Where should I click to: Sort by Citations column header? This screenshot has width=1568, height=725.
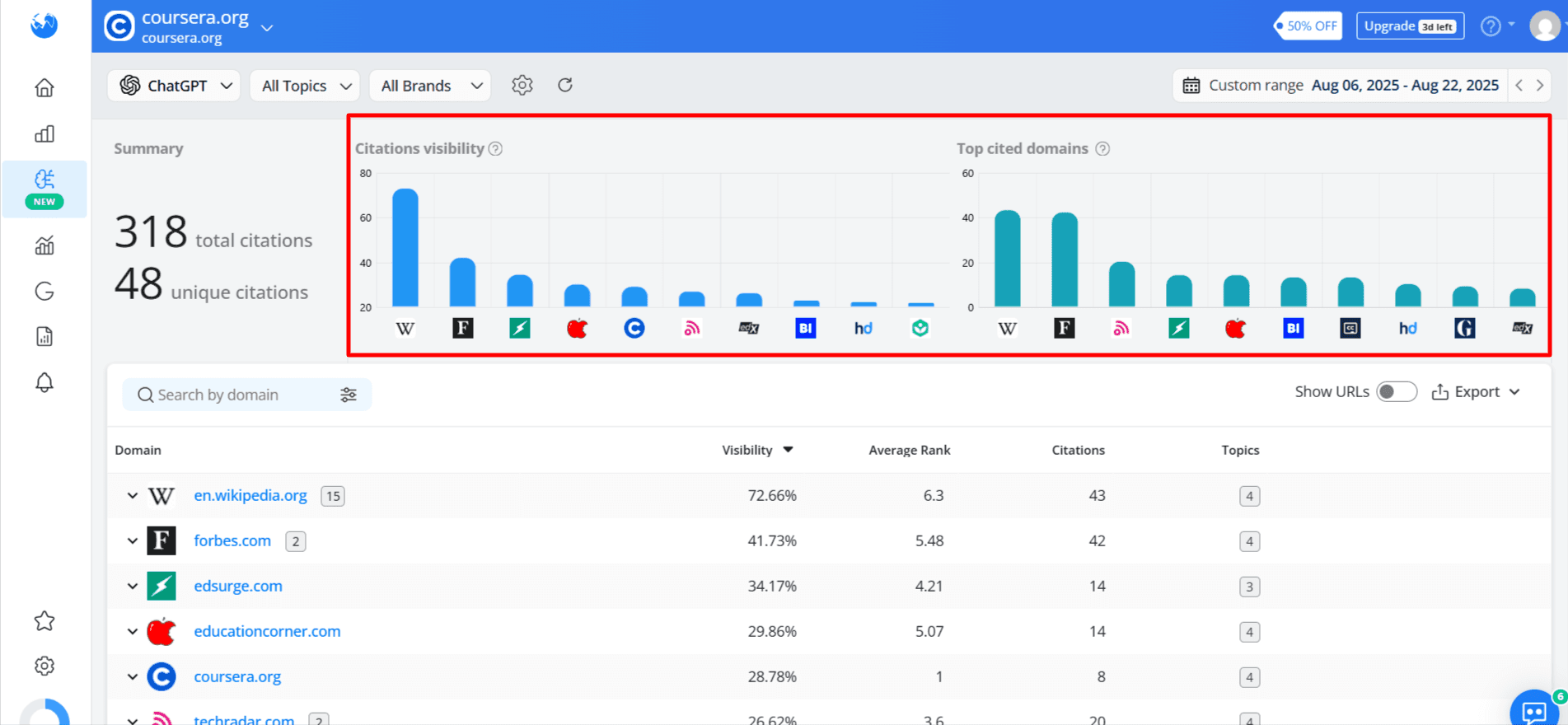(1078, 450)
